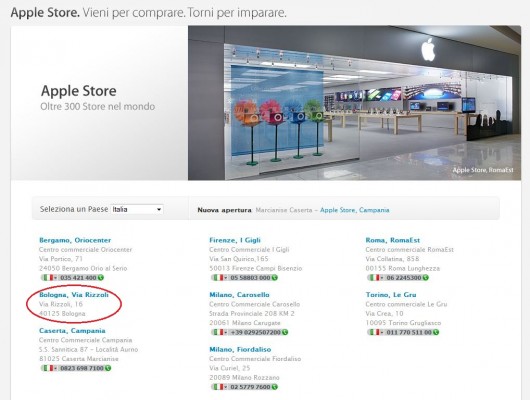The image size is (530, 400).
Task: Click the text 10095 Torino Grugliasco
Action: (403, 323)
